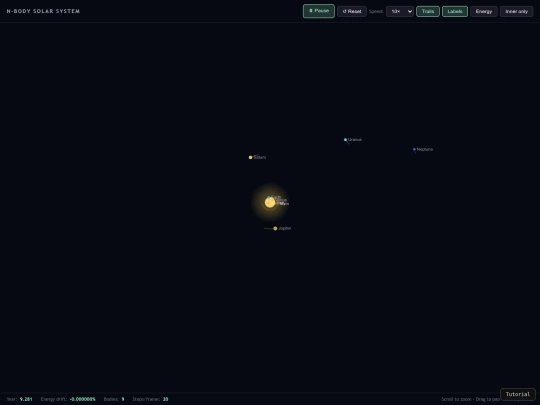Viewport: 540px width, 405px height.
Task: Click the Steps/frame value 20
Action: (x=165, y=399)
